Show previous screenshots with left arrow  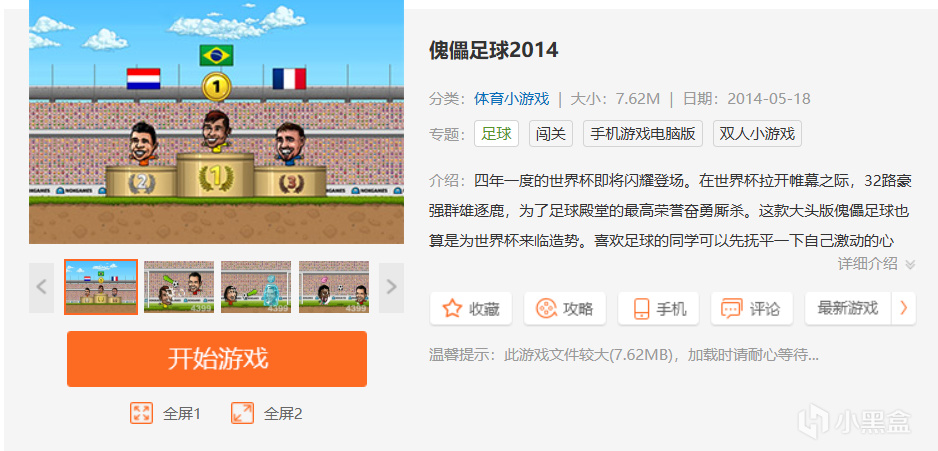click(41, 287)
